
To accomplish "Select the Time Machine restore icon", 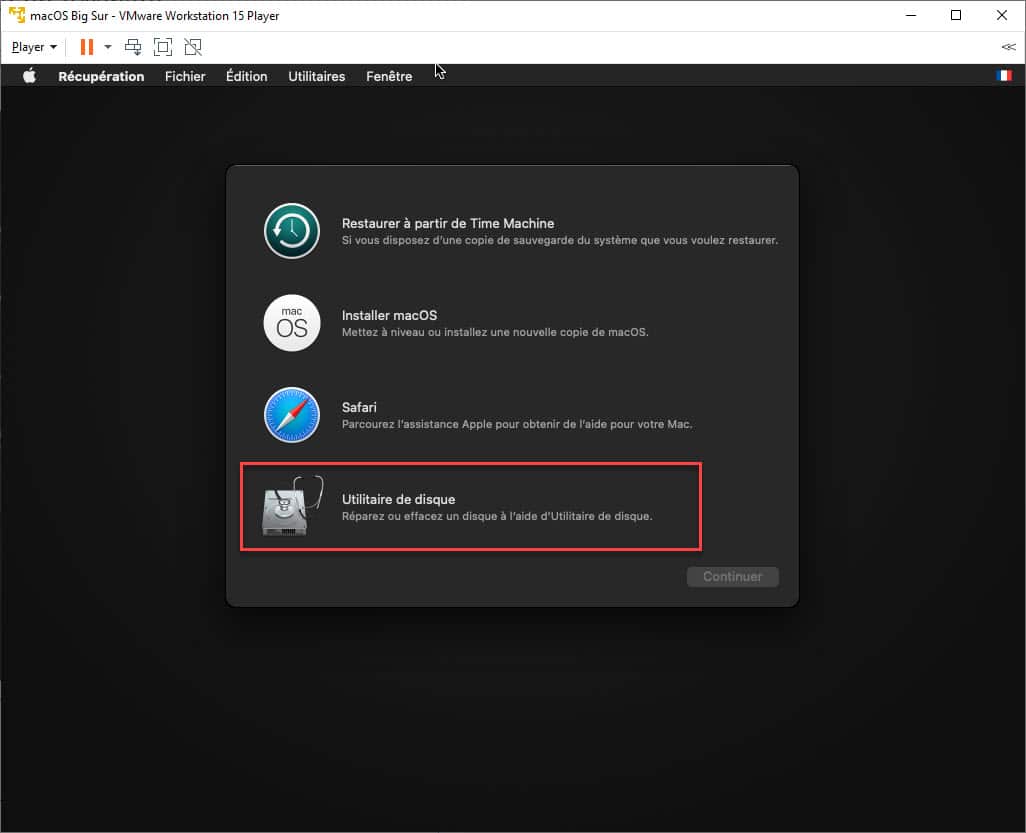I will point(292,231).
